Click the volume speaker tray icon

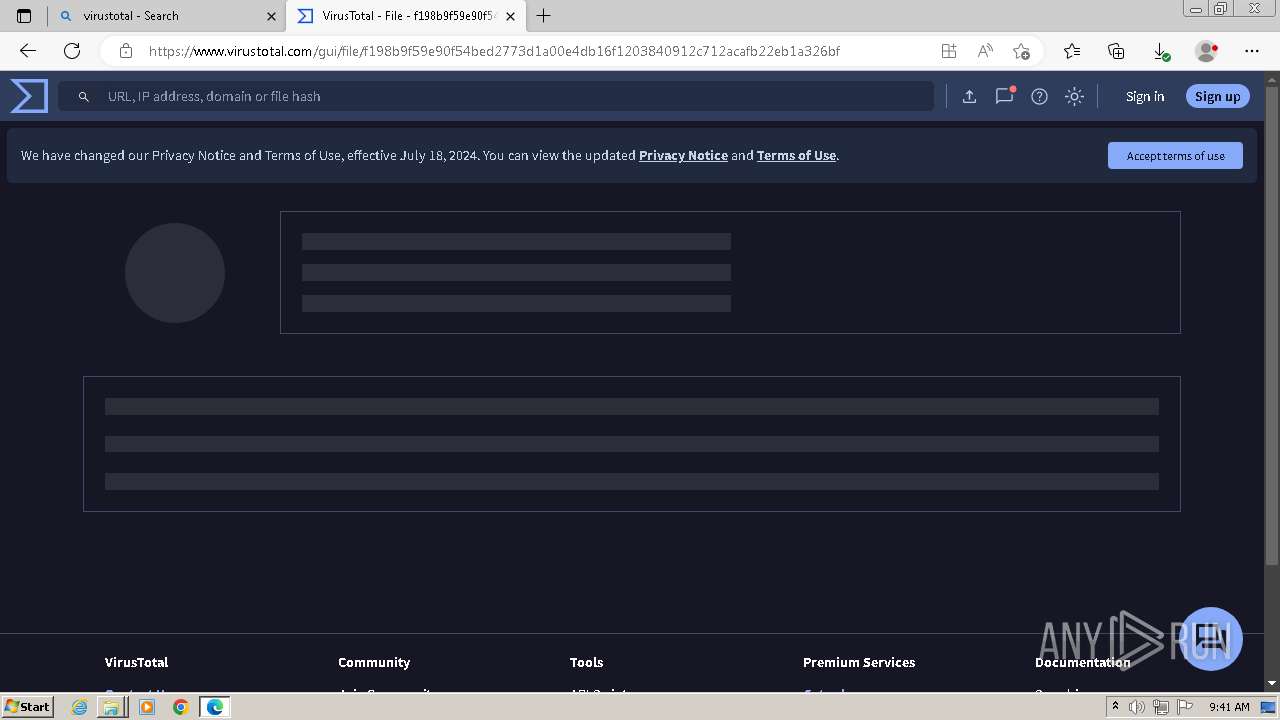[x=1136, y=707]
